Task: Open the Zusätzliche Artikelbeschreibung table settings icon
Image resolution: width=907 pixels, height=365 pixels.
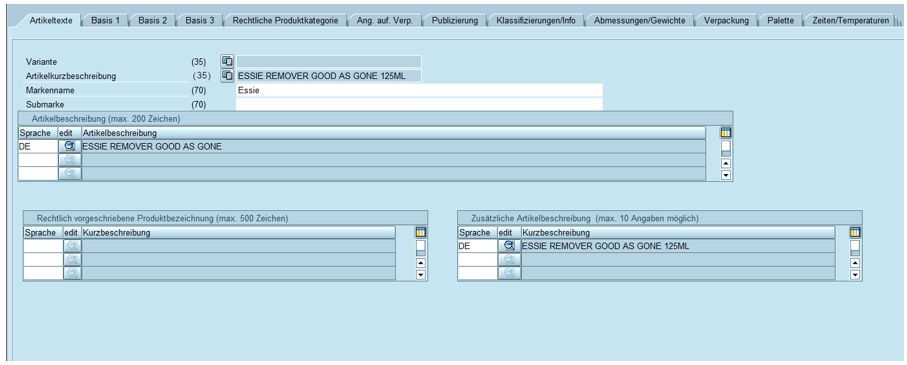Action: pos(855,232)
